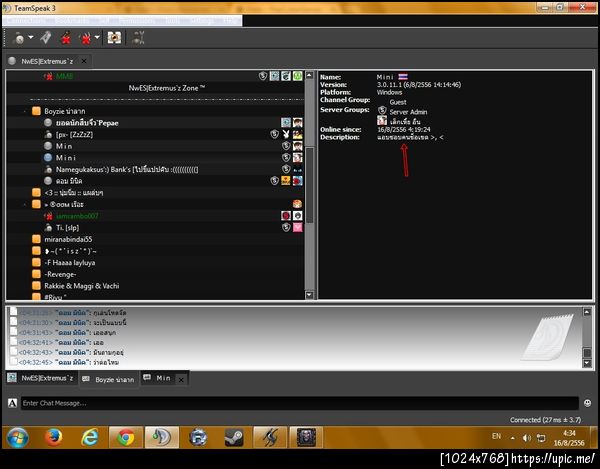Open dropdown arrow next to second mute icon

[97, 37]
